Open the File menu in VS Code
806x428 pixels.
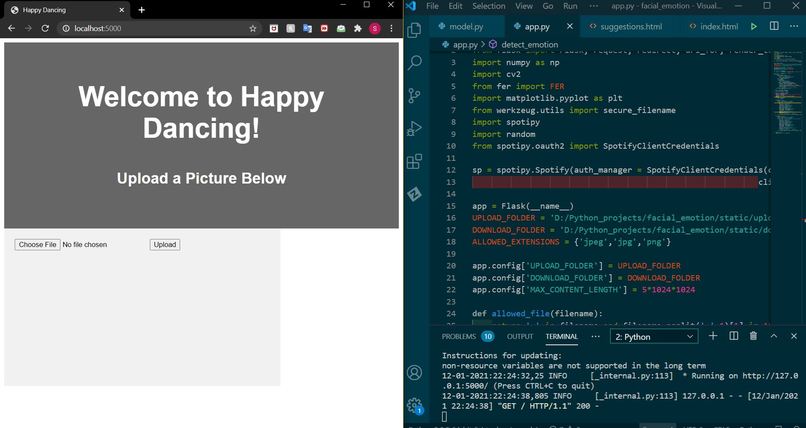432,6
